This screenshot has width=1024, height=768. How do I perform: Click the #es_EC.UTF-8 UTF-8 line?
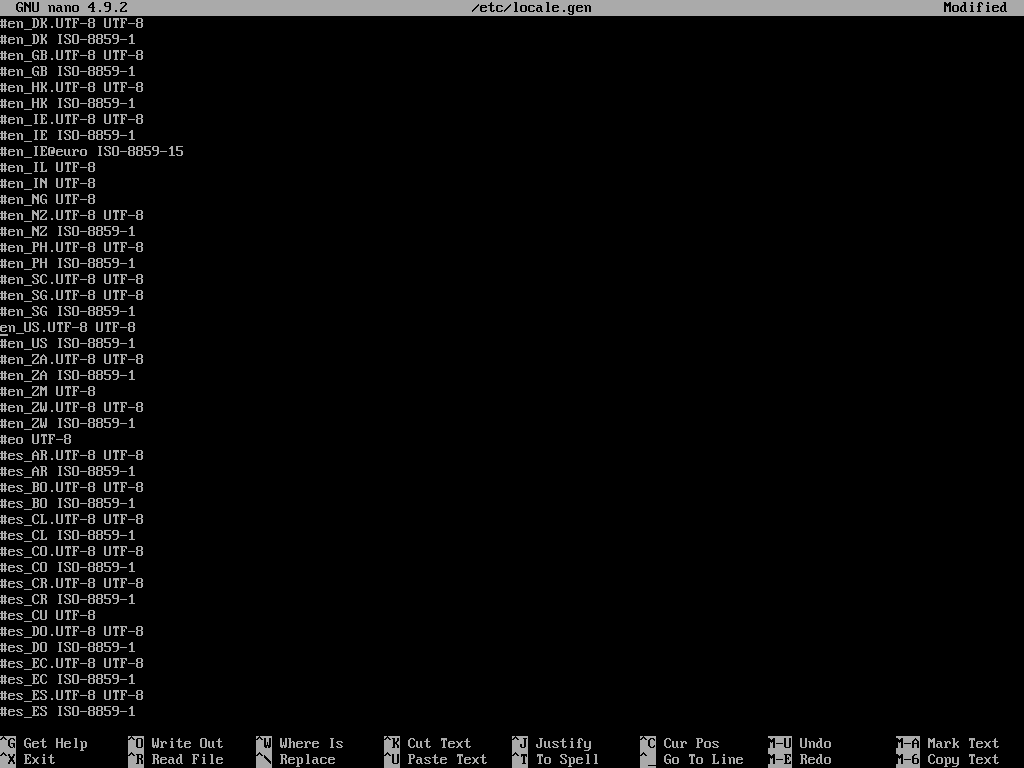pyautogui.click(x=72, y=664)
